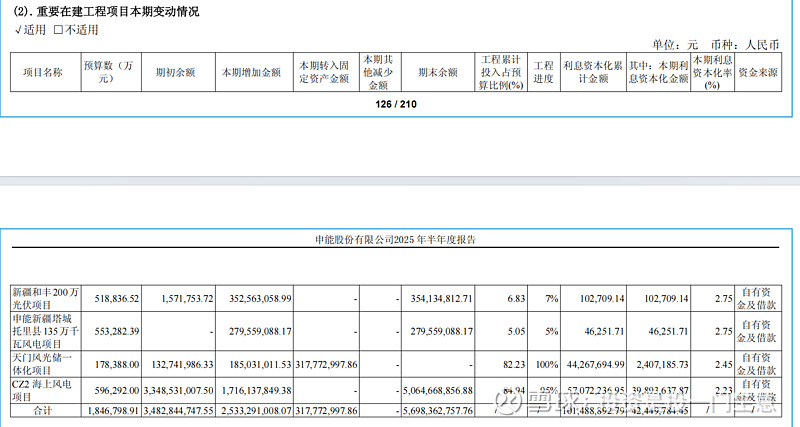Click closing balance 354,134,812.71
This screenshot has width=800, height=427.
tap(441, 298)
